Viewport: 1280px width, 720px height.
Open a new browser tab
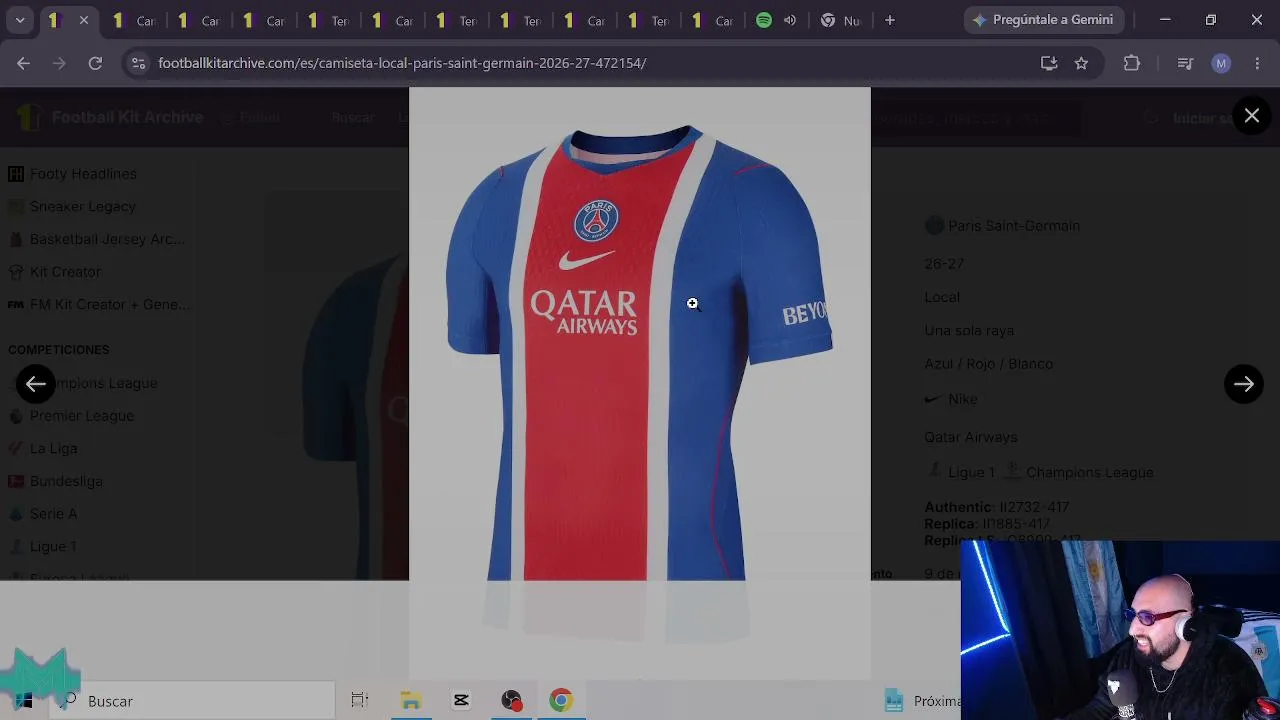coord(890,20)
